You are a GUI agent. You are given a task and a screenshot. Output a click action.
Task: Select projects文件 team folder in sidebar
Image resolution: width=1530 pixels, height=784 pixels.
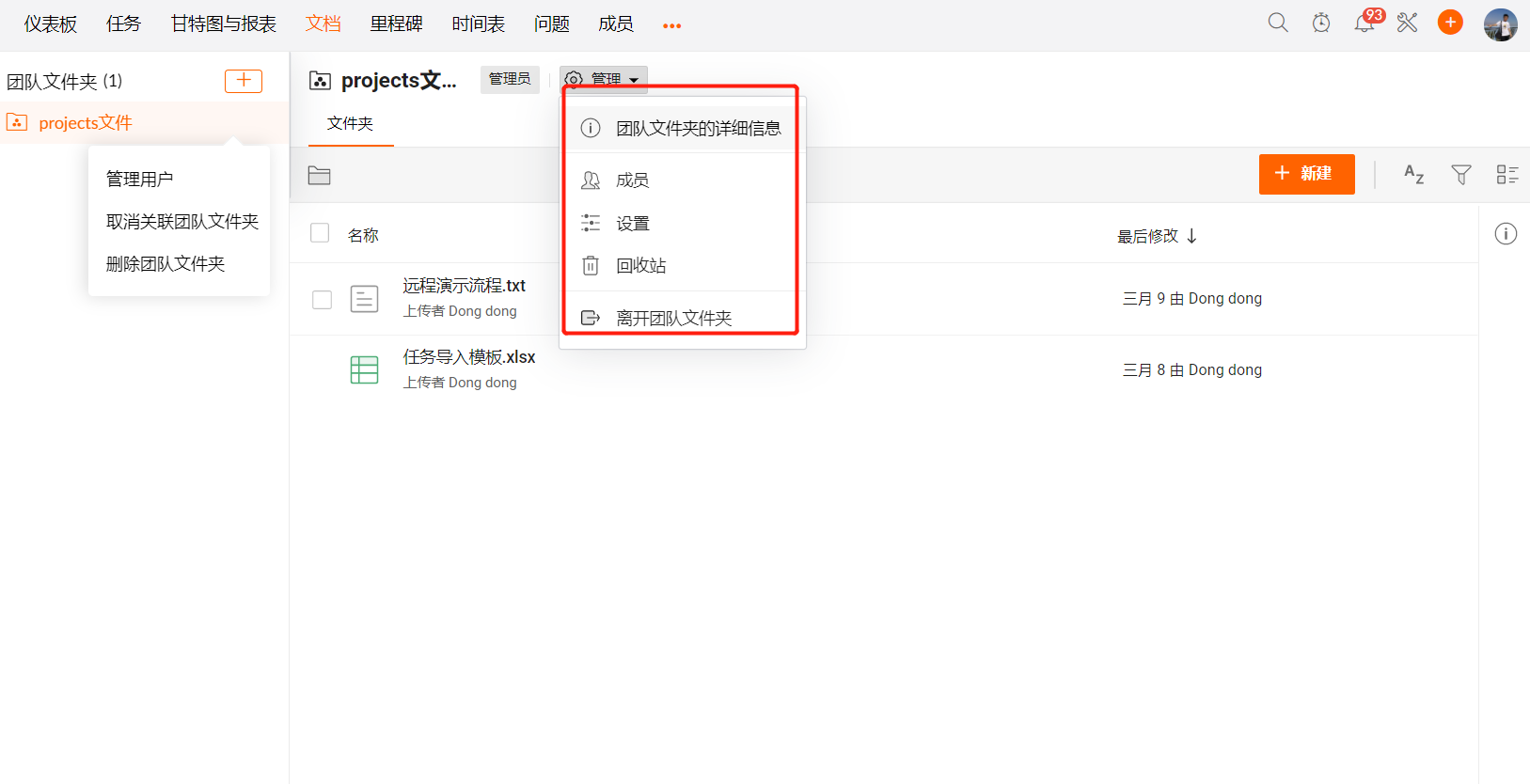(86, 123)
